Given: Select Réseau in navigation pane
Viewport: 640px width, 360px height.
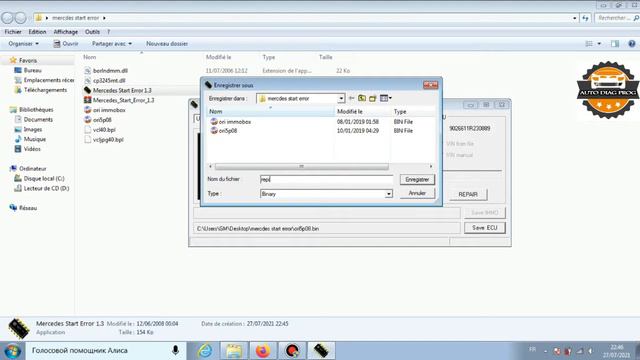Looking at the screenshot, I should [x=28, y=208].
